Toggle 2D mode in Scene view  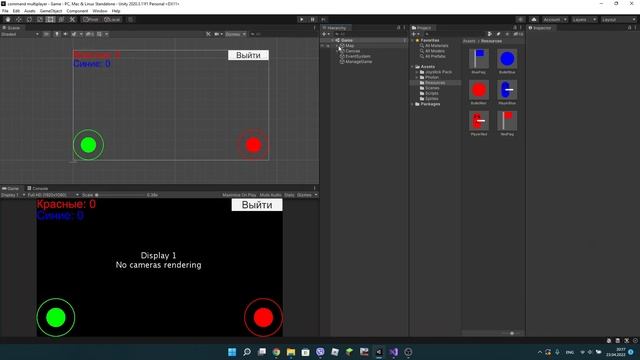click(47, 34)
